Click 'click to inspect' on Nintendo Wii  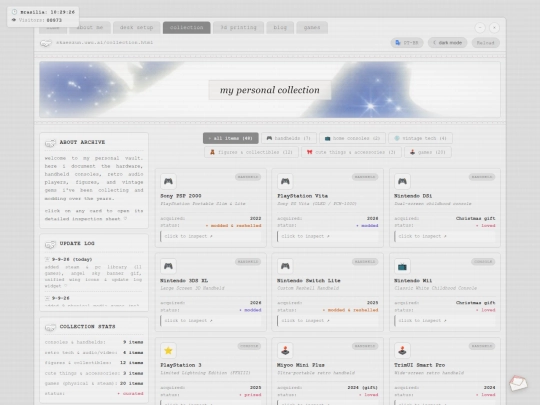tap(445, 321)
